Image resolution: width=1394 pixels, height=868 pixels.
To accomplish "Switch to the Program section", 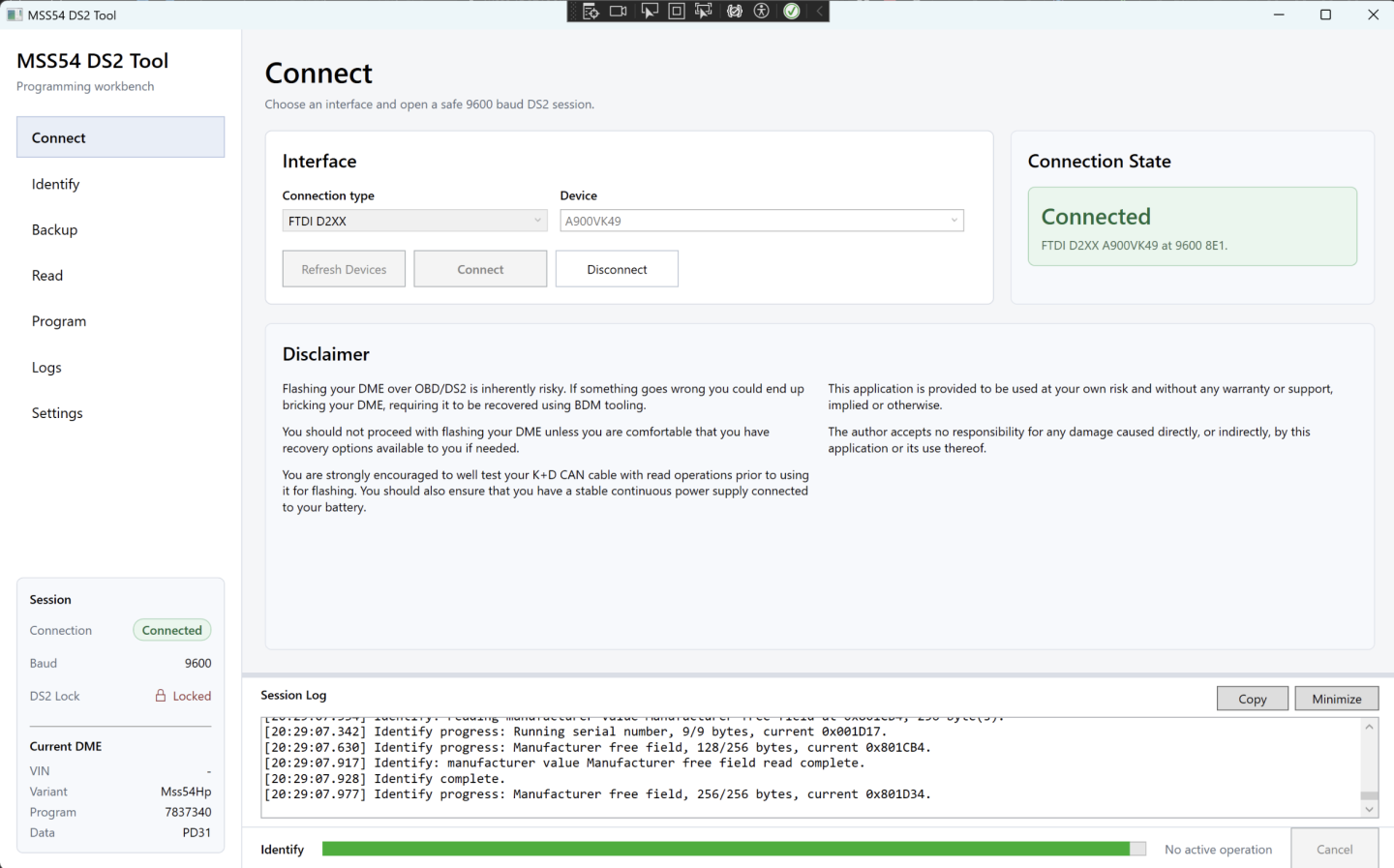I will click(x=59, y=321).
